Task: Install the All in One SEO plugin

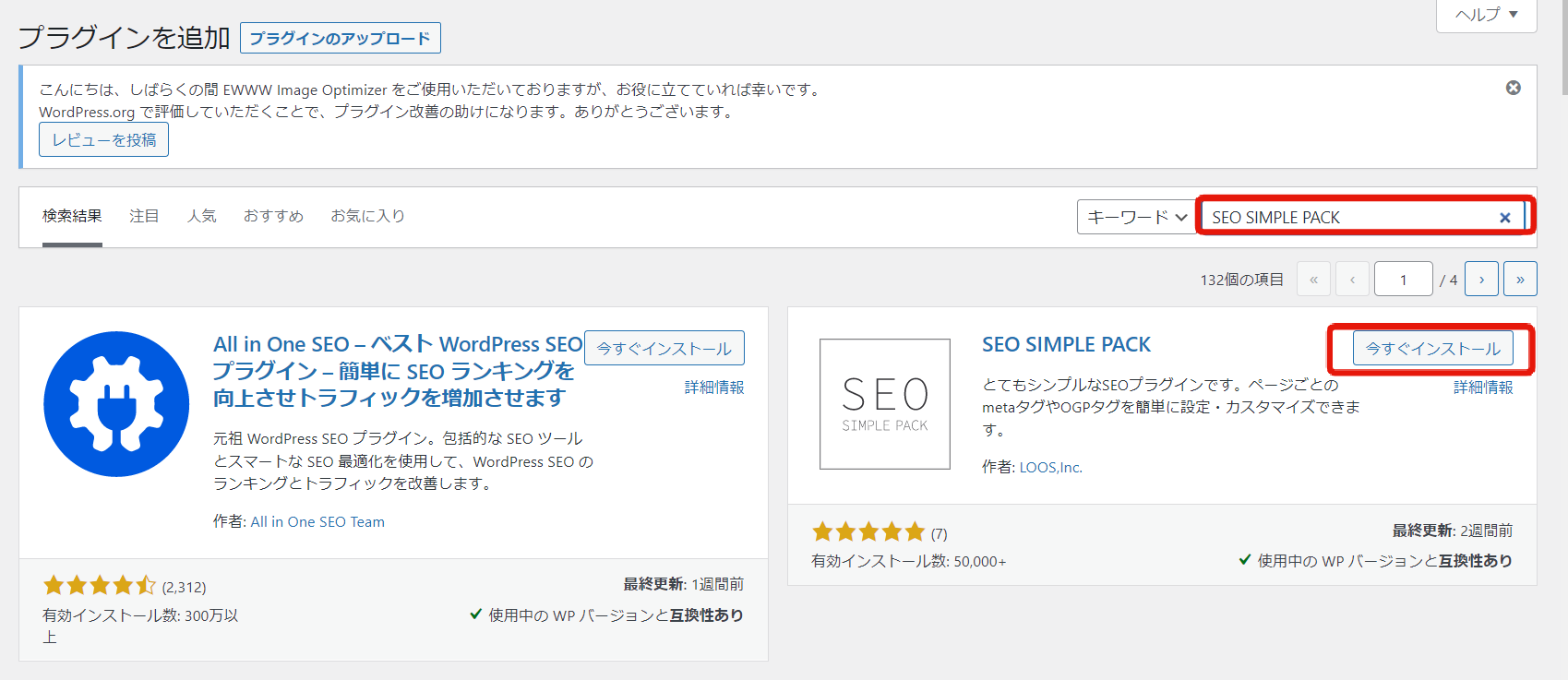Action: pyautogui.click(x=664, y=349)
